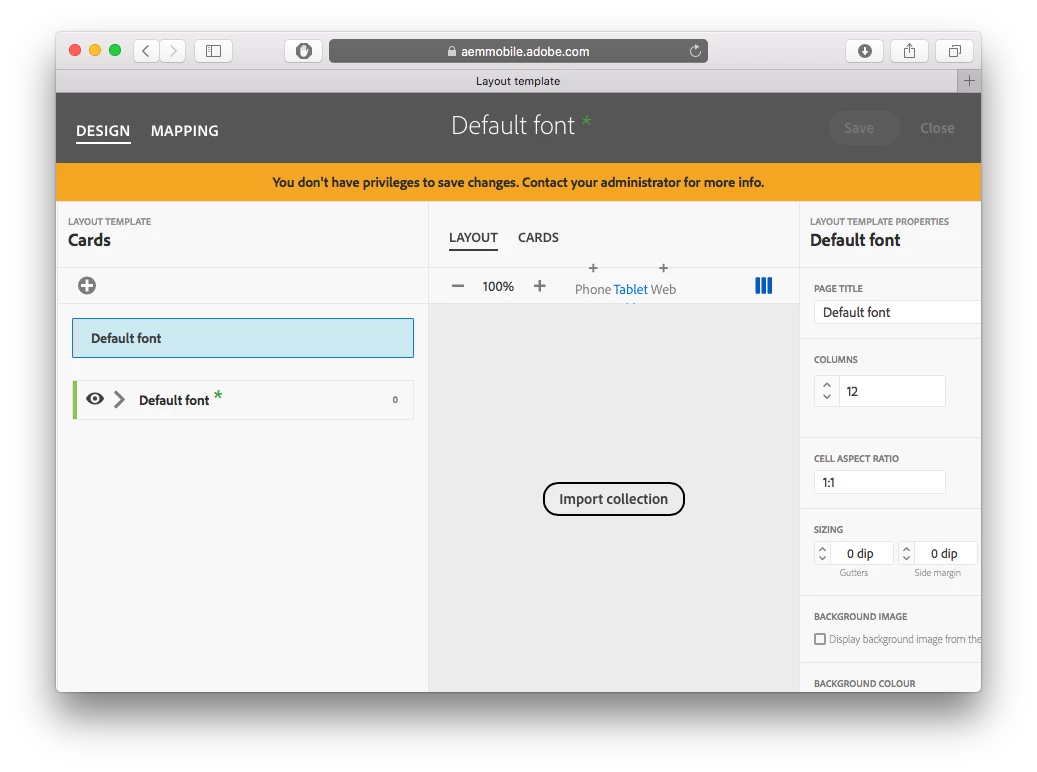Click the Gutters 0 dip field
The image size is (1037, 772).
(860, 553)
